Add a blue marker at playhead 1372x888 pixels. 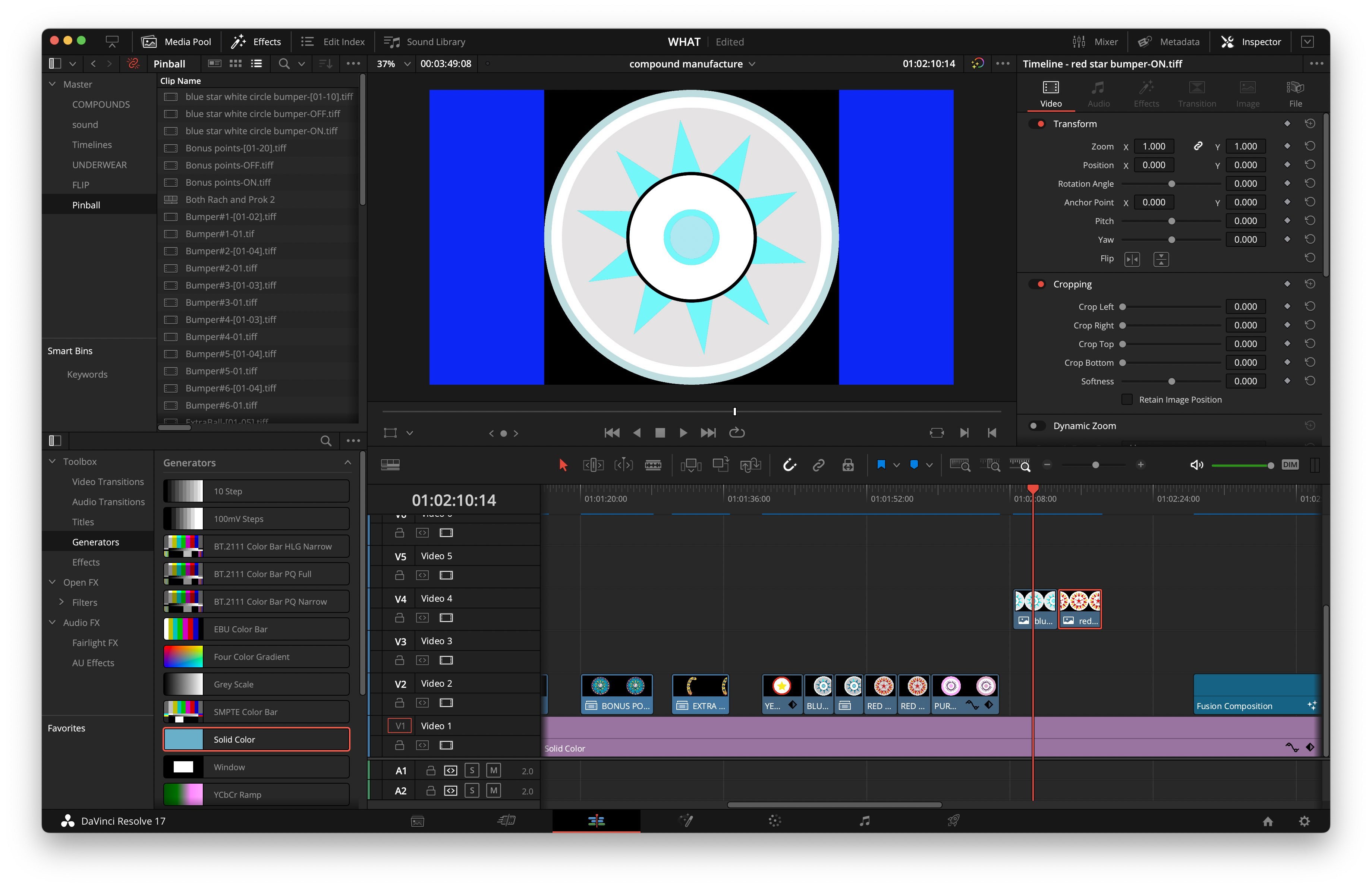click(x=914, y=465)
